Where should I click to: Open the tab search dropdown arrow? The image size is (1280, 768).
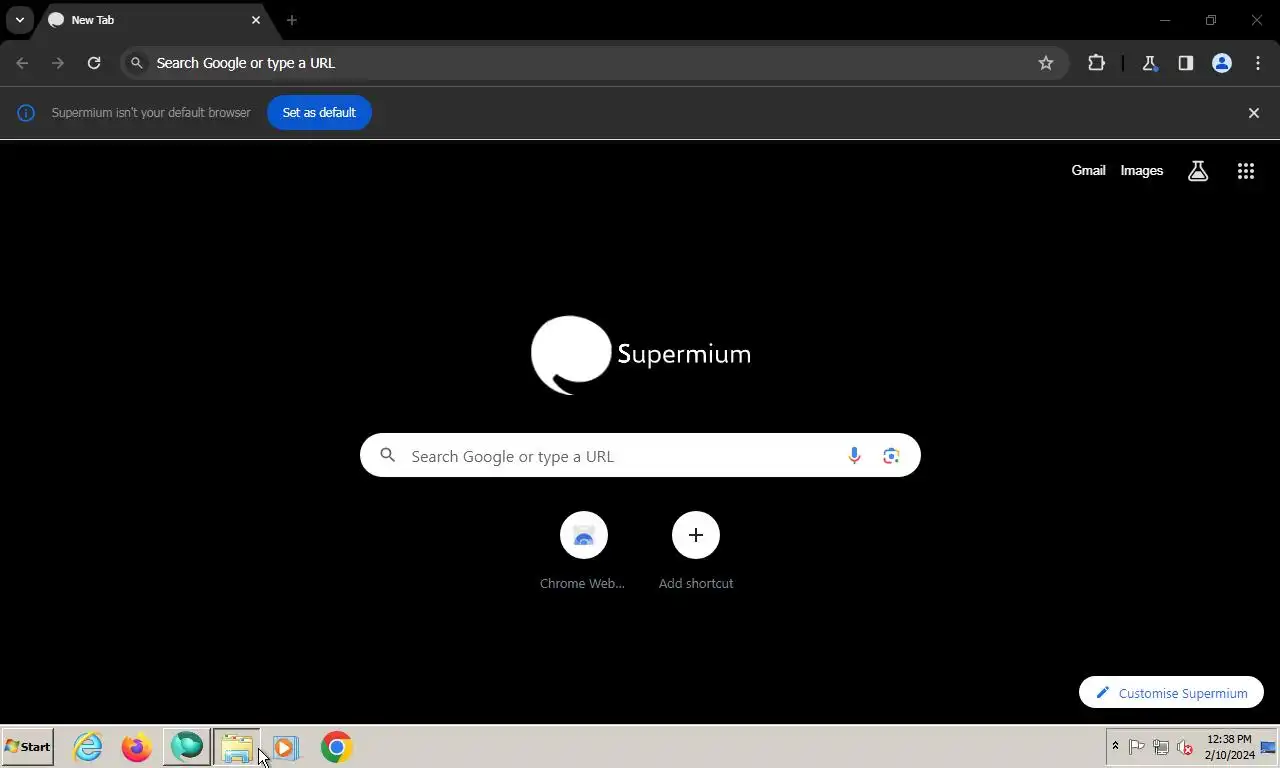pos(19,20)
